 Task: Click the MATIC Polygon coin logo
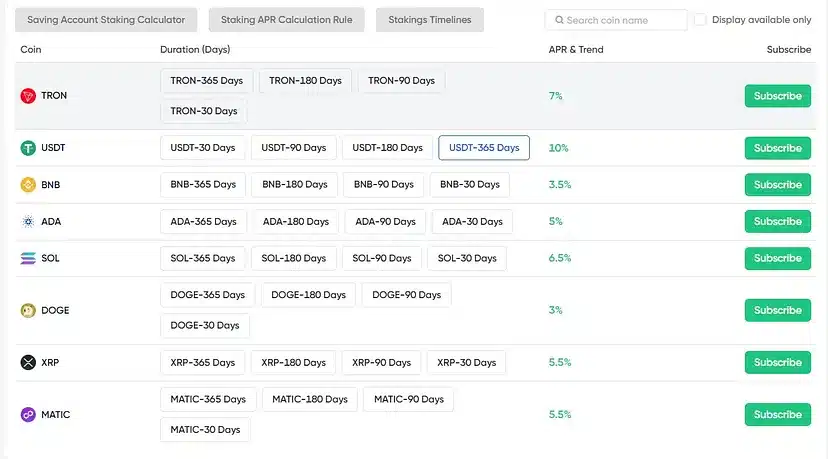pyautogui.click(x=28, y=415)
